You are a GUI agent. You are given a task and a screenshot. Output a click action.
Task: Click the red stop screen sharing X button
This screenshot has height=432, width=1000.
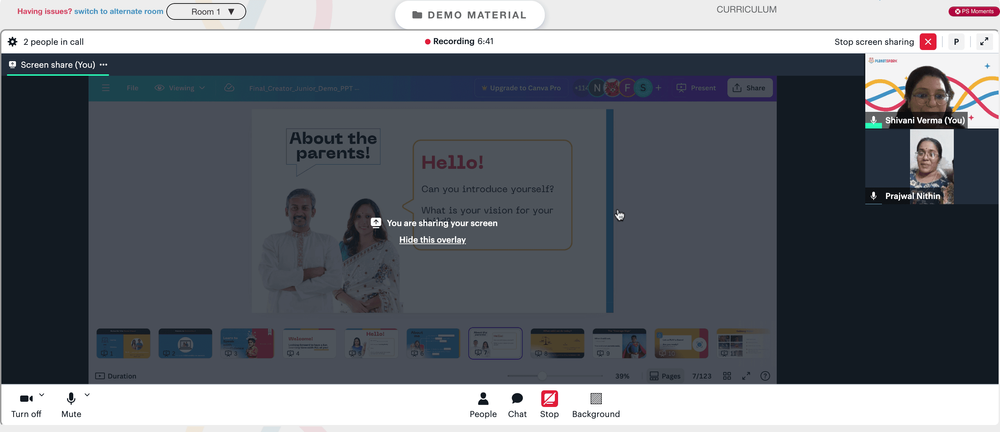click(x=928, y=42)
